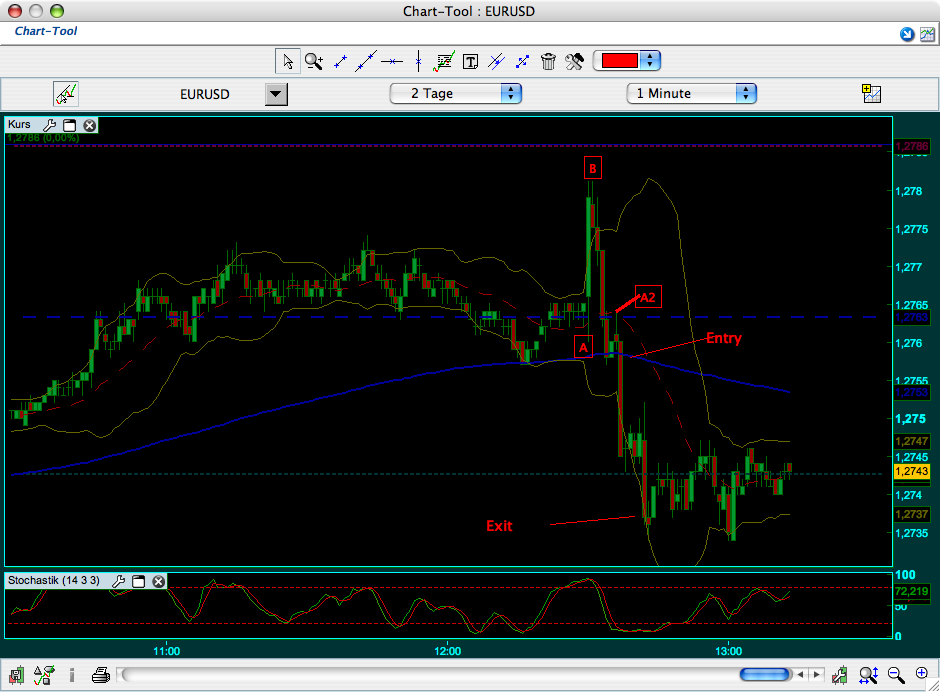The width and height of the screenshot is (940, 692).
Task: Choose the horizontal line tool
Action: click(392, 61)
